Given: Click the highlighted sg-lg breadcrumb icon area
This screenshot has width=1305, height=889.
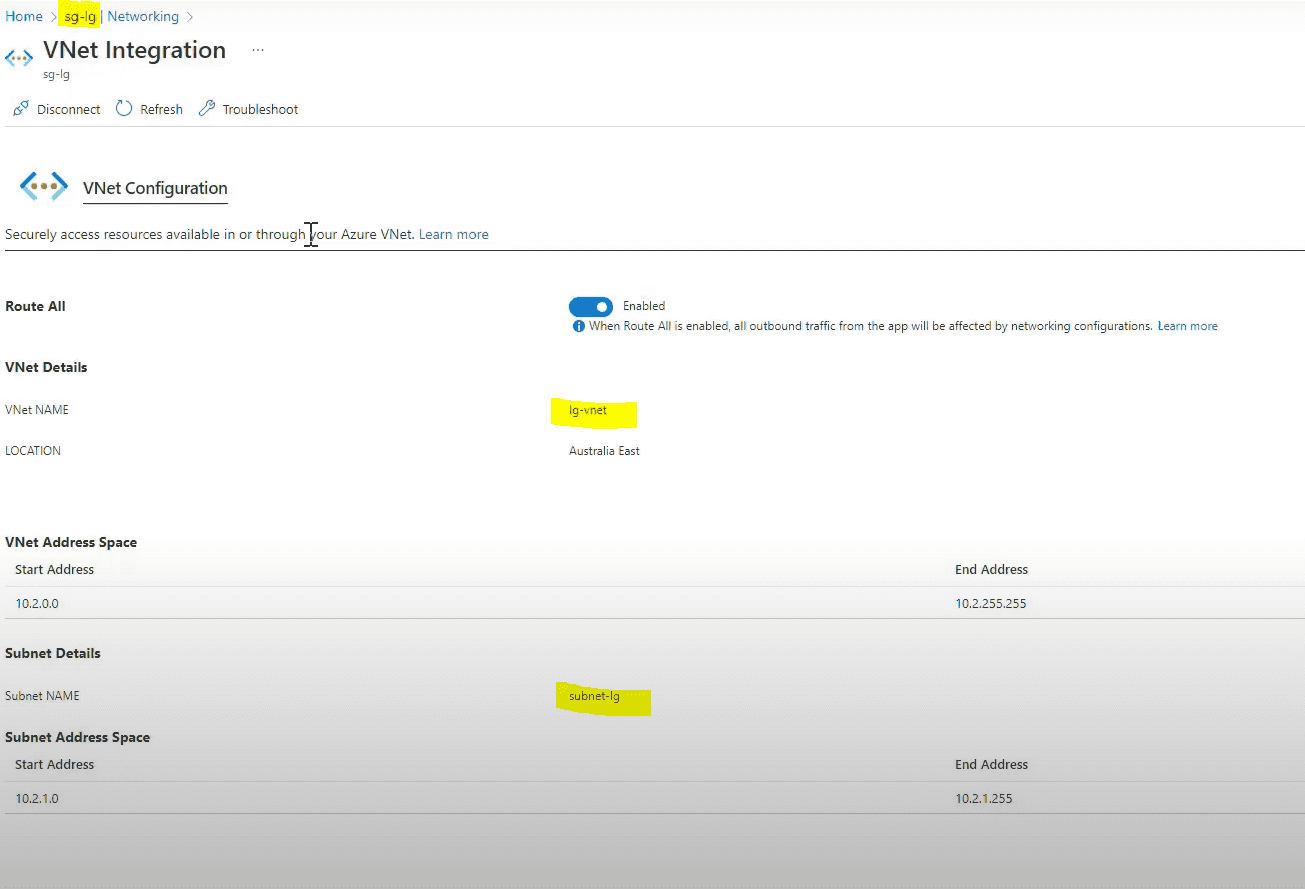Looking at the screenshot, I should (78, 15).
